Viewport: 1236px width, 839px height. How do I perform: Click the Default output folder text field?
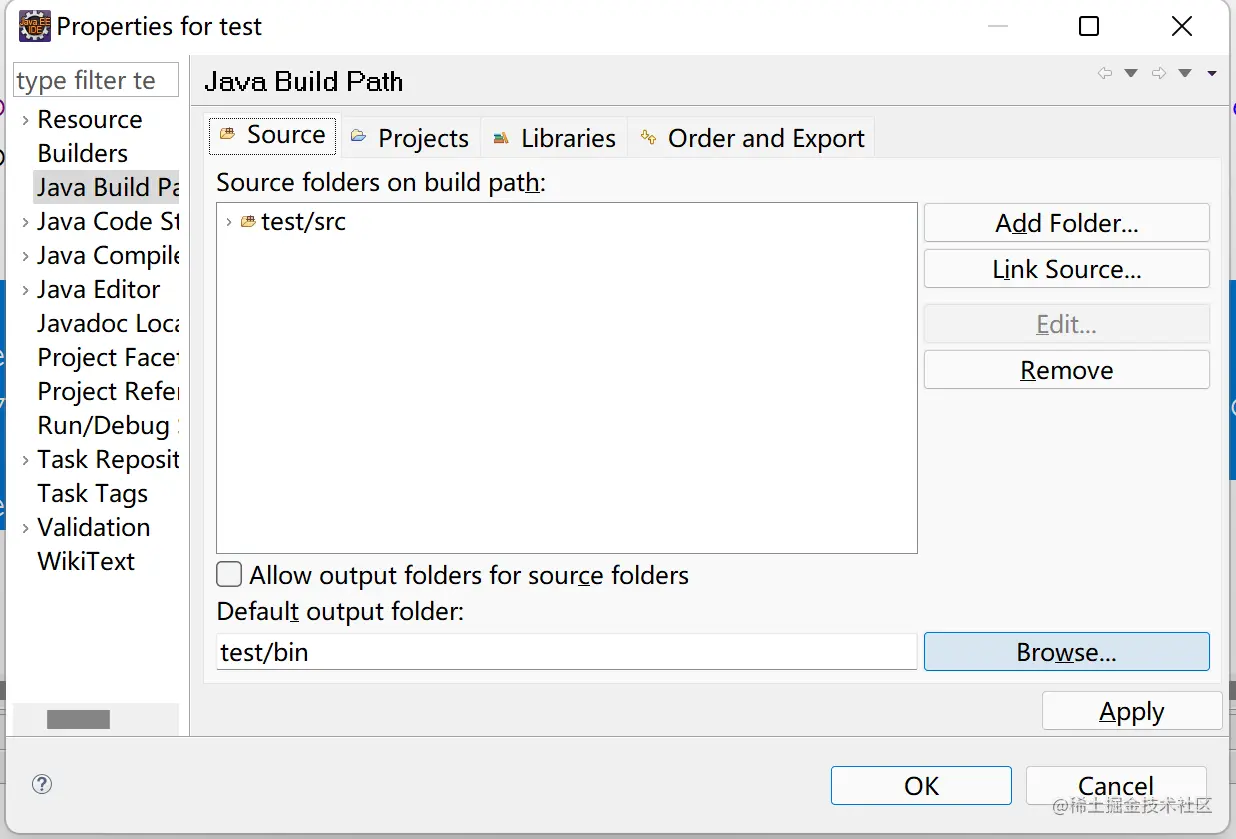point(567,652)
